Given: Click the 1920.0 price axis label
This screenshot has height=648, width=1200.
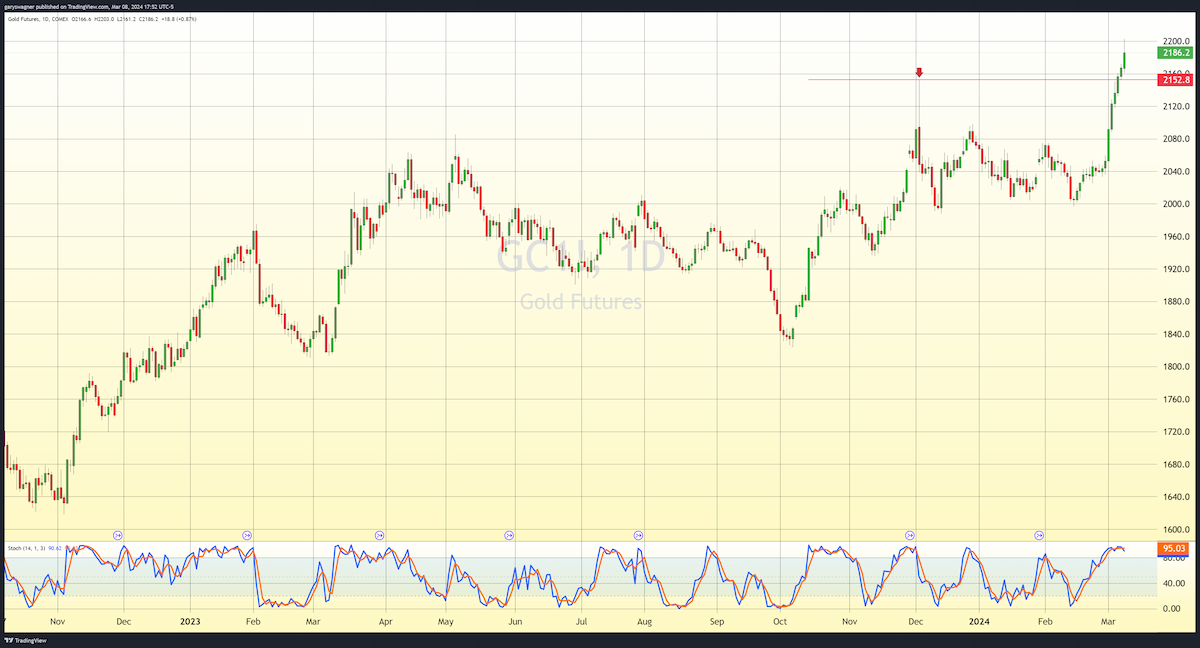Looking at the screenshot, I should pyautogui.click(x=1175, y=269).
